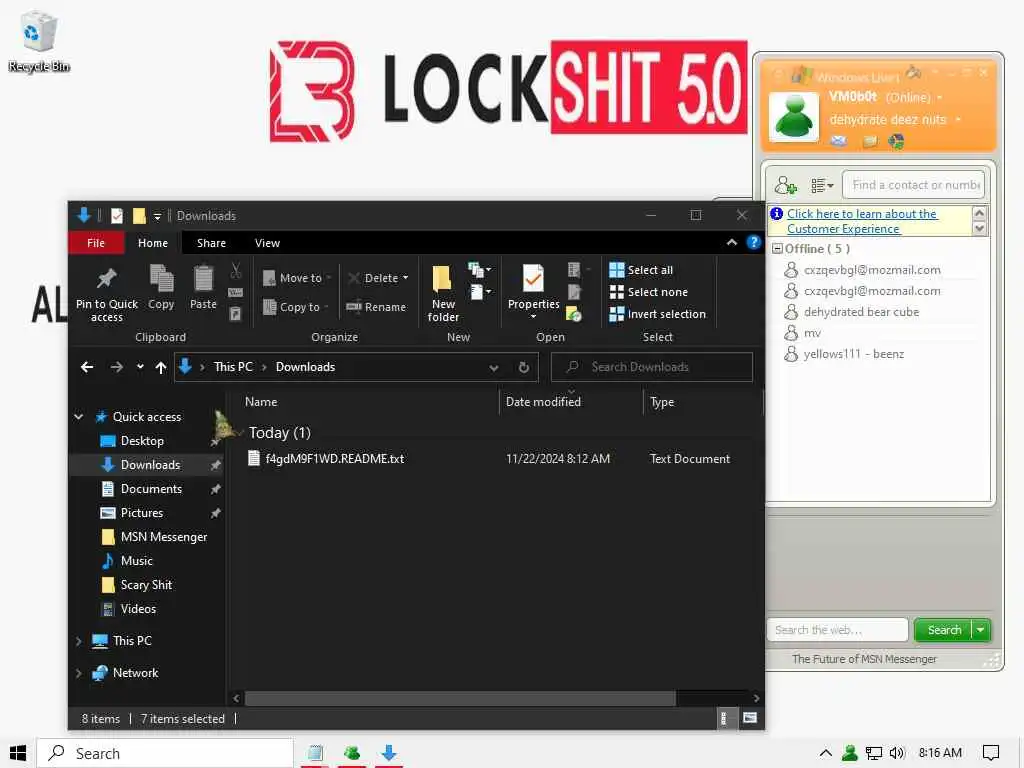Click the volume speaker tray icon
1024x768 pixels.
(x=897, y=753)
